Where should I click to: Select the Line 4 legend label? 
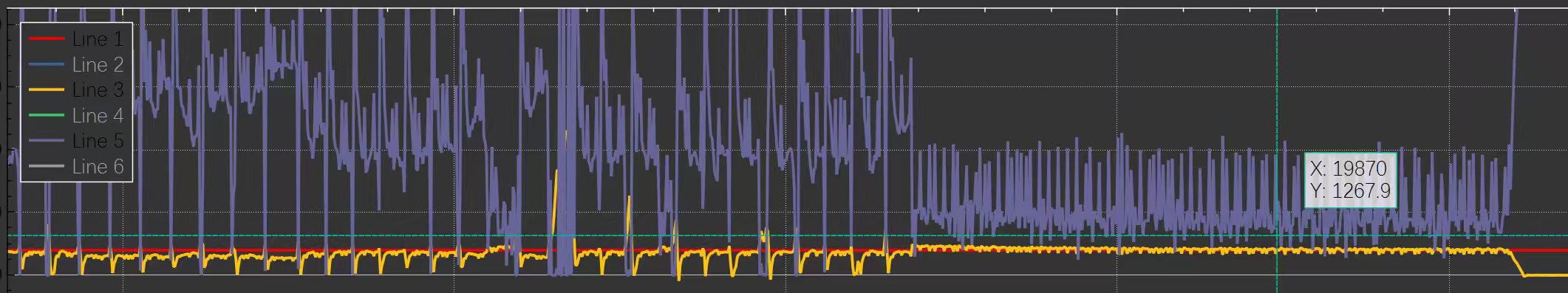coord(98,116)
